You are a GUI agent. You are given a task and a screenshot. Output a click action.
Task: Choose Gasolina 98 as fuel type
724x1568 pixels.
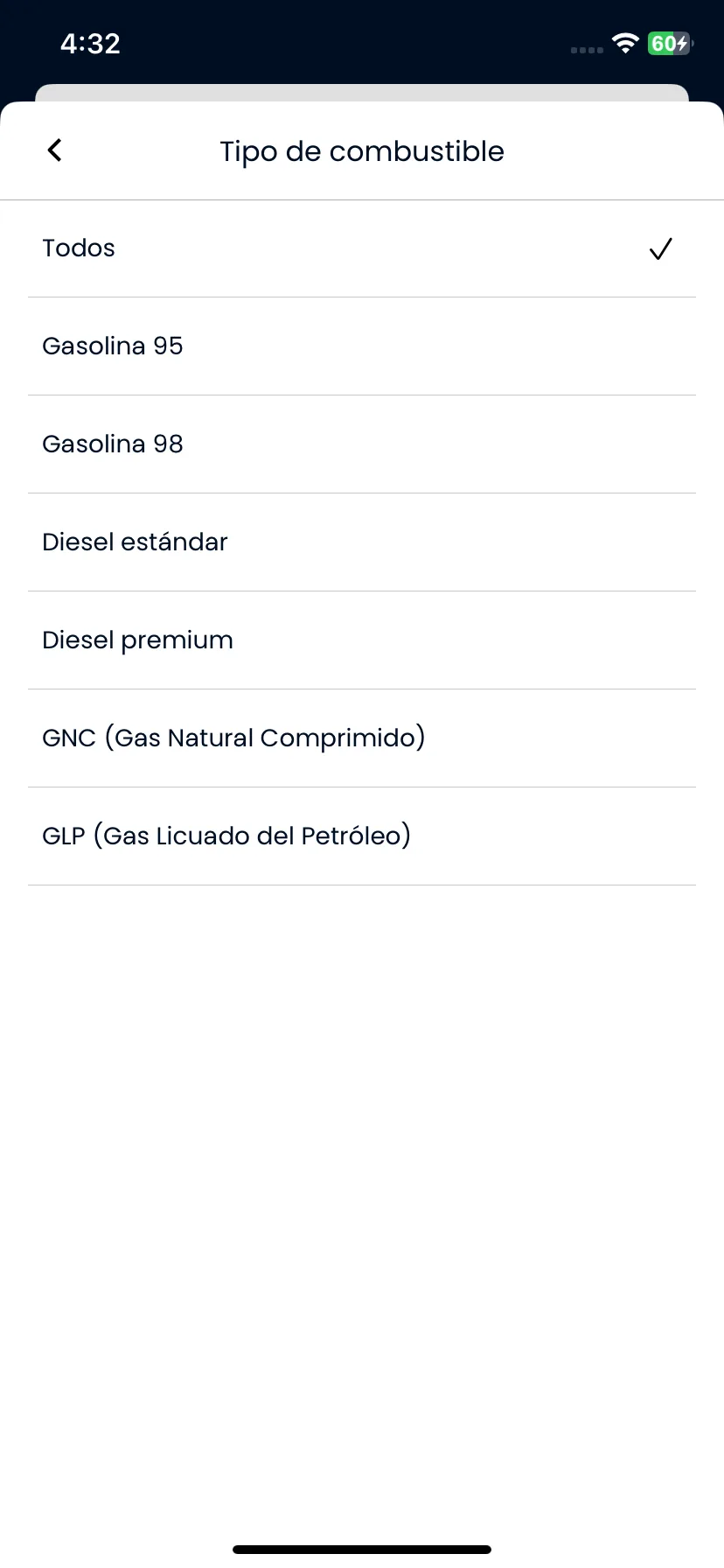click(x=362, y=444)
